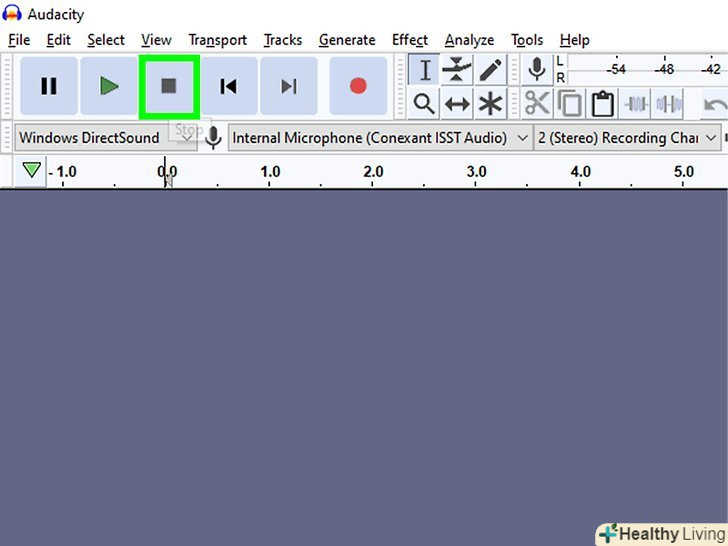This screenshot has width=728, height=546.
Task: Open the Edit menu
Action: point(58,40)
